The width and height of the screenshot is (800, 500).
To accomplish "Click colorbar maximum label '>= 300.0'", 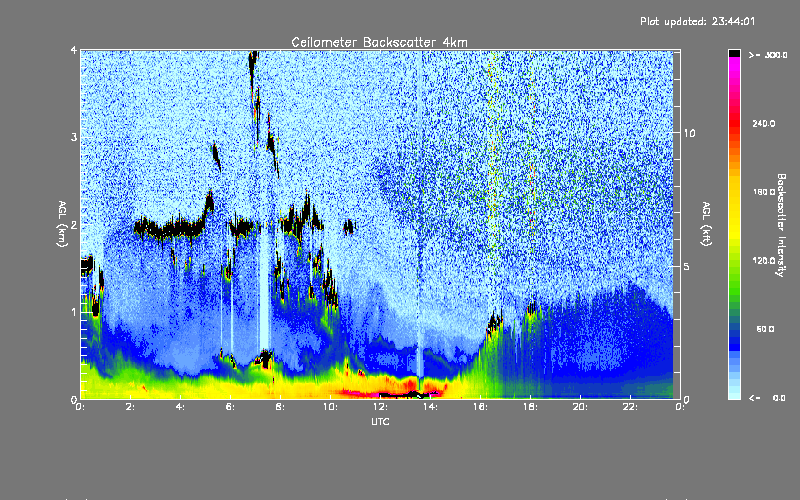I will 767,55.
